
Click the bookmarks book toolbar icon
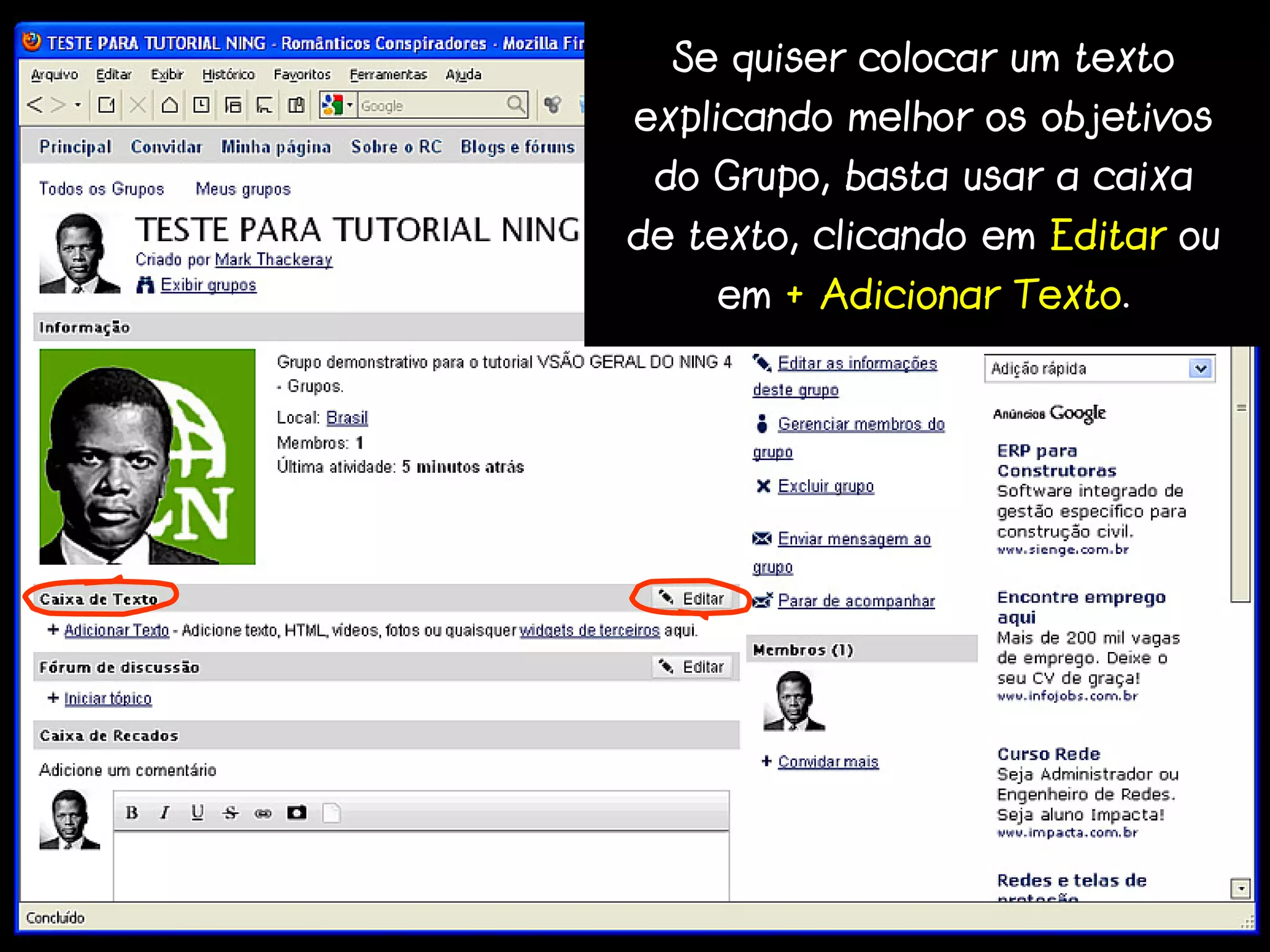(x=296, y=105)
